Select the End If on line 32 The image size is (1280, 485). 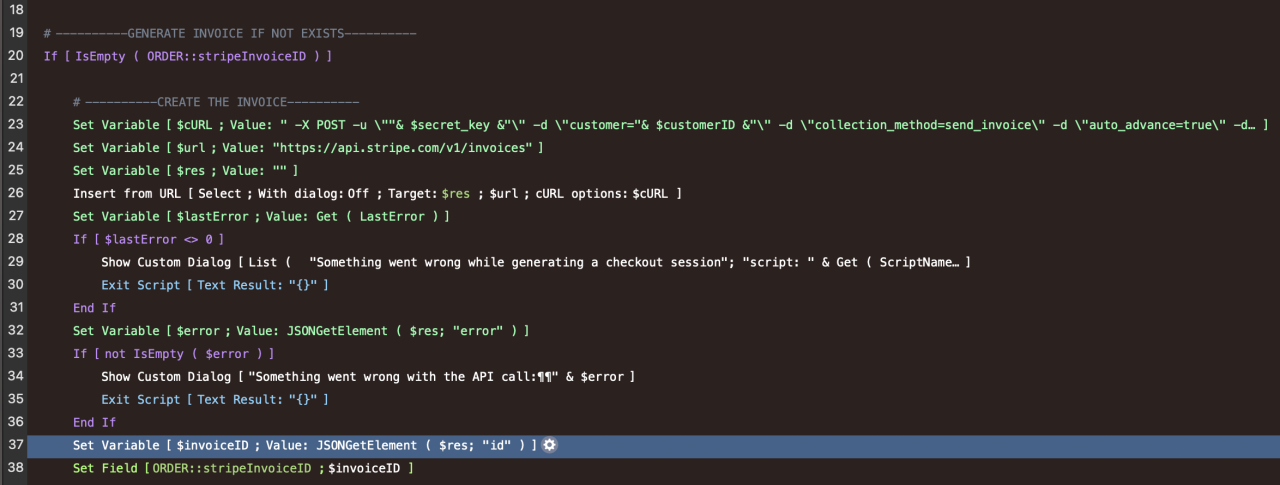[x=94, y=308]
